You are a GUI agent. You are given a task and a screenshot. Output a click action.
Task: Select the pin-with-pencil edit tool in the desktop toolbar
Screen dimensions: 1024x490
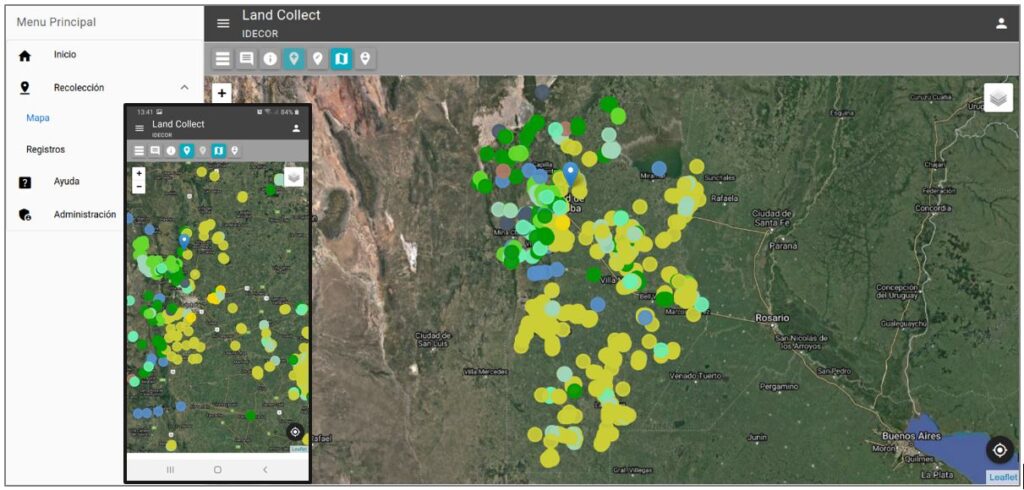(x=317, y=59)
